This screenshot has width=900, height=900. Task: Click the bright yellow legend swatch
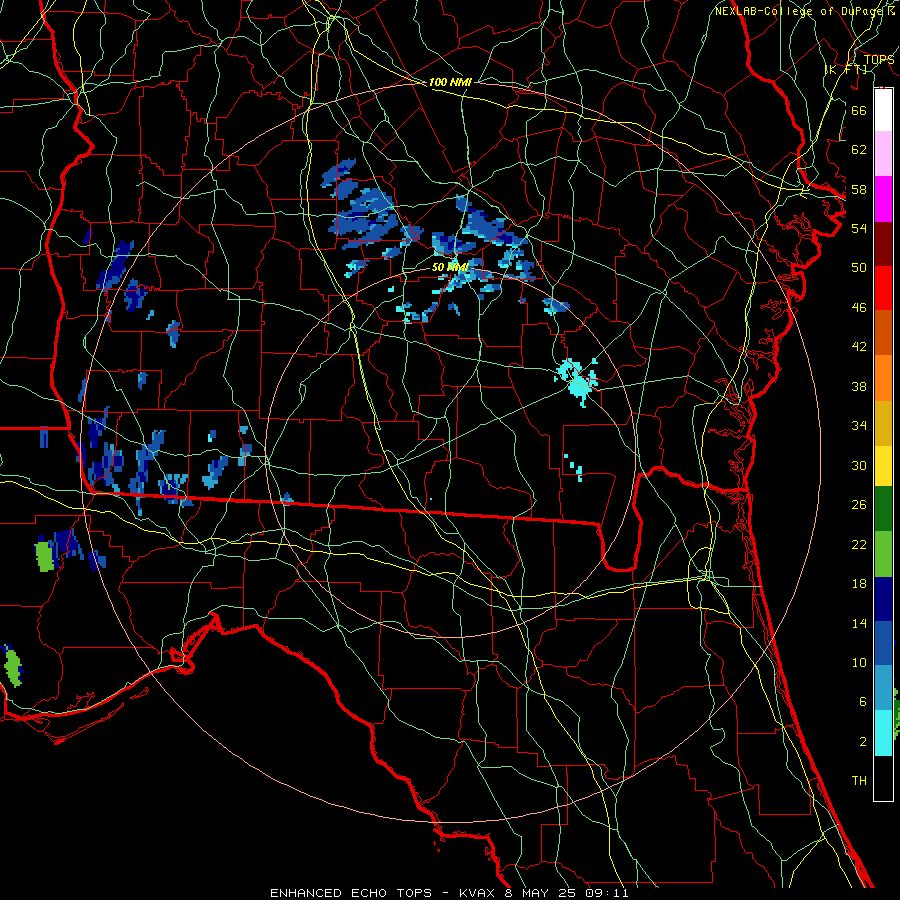(883, 465)
